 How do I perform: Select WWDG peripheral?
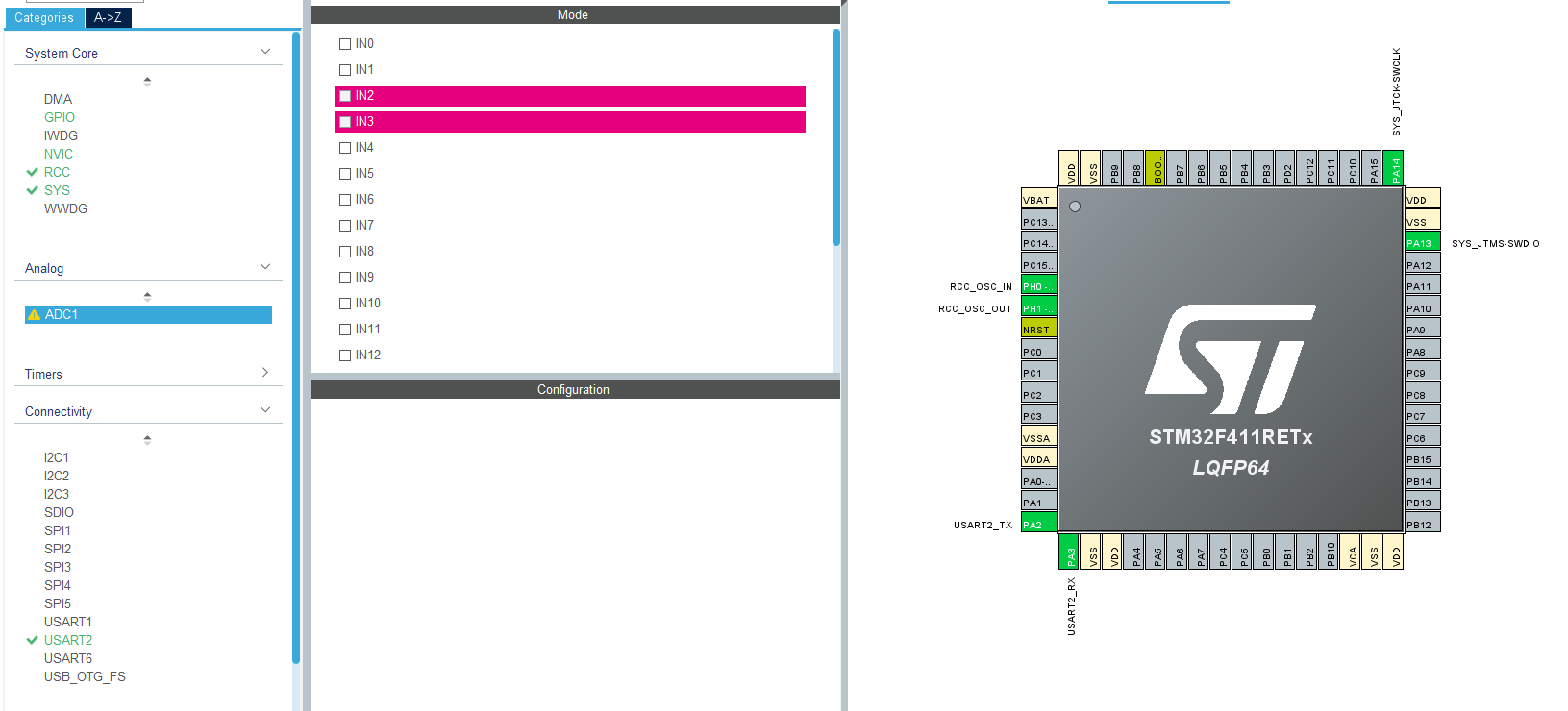(x=65, y=208)
